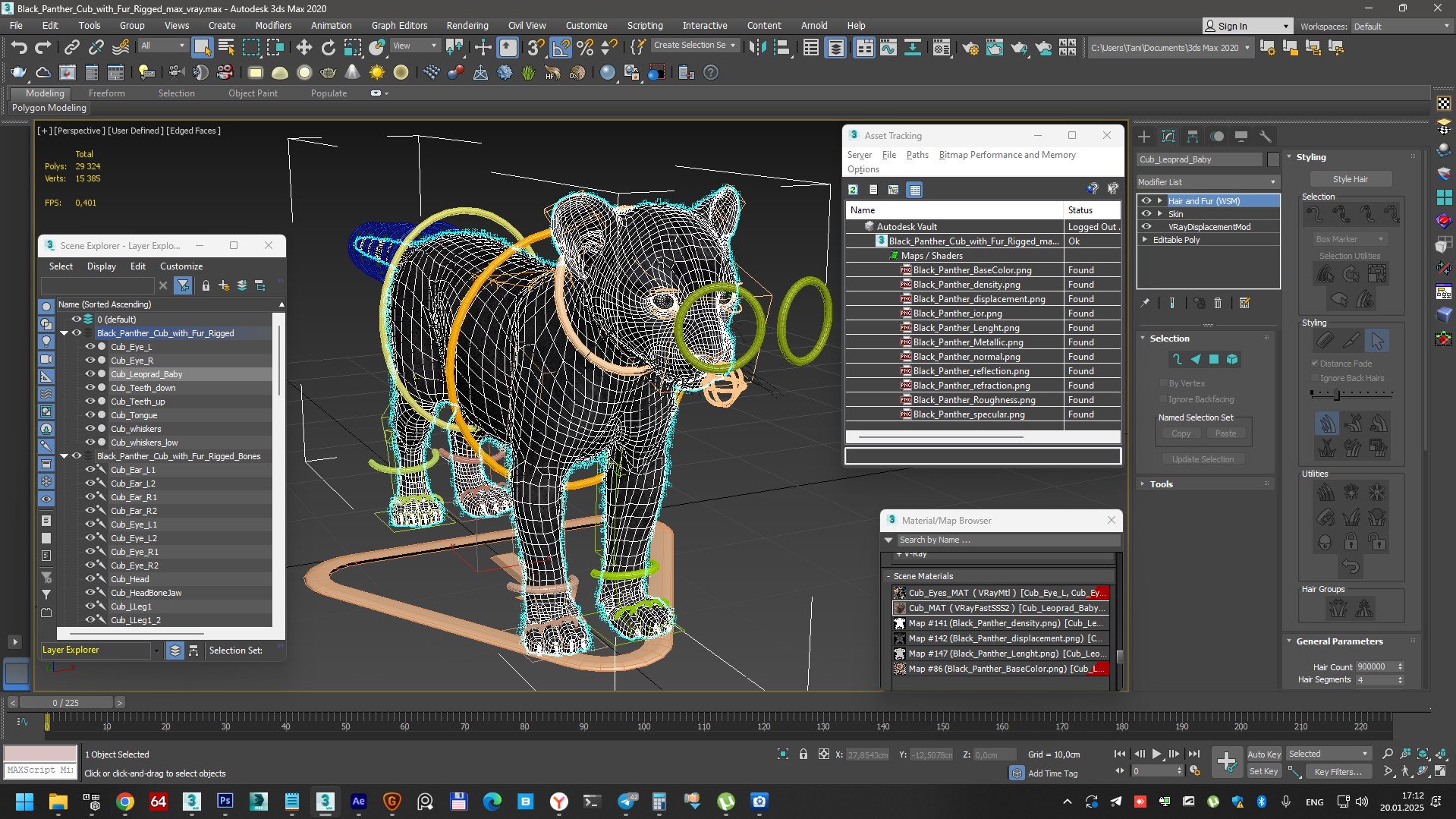
Task: Activate the Select Object tool
Action: click(x=202, y=48)
